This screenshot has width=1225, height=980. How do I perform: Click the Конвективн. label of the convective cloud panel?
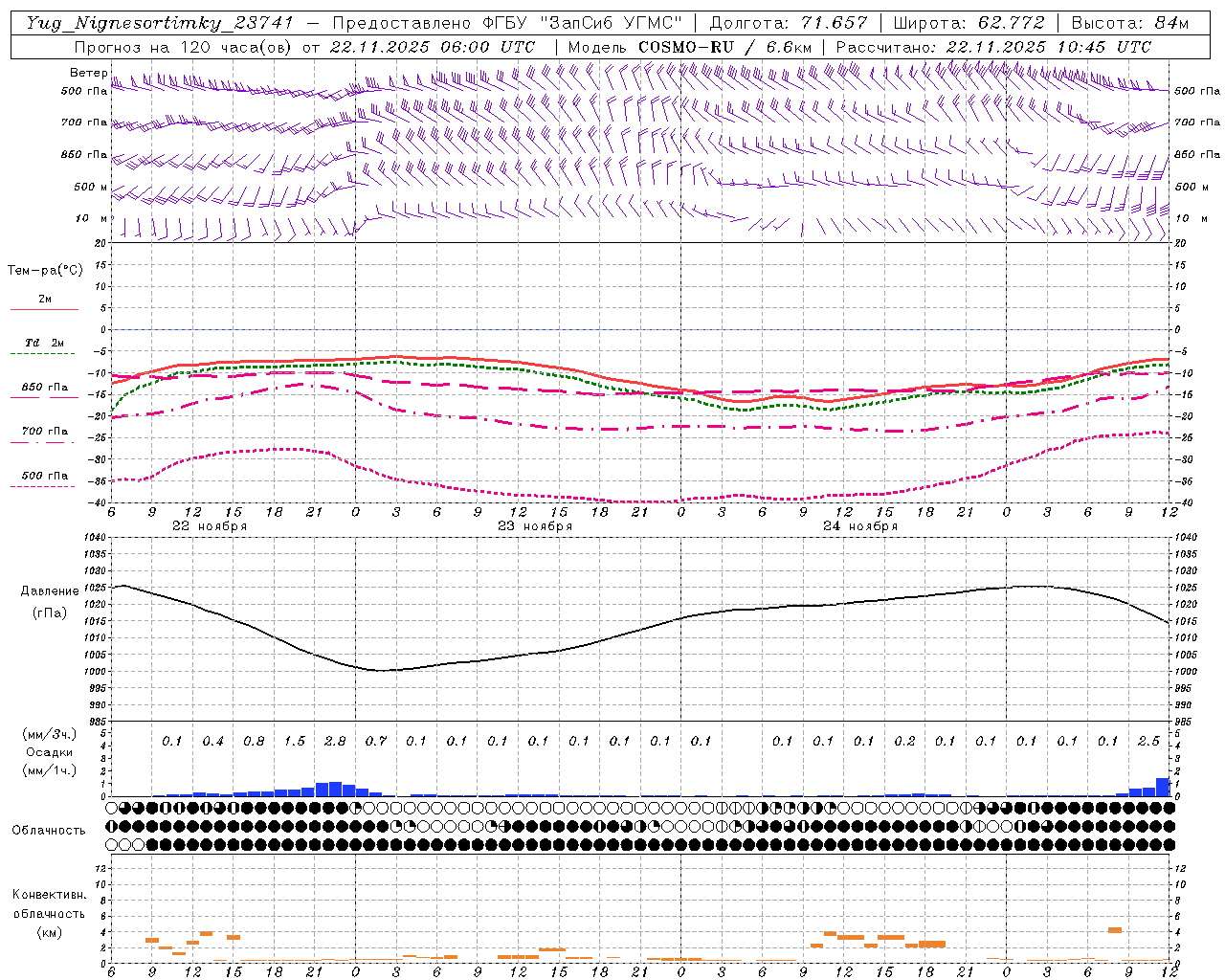pyautogui.click(x=50, y=895)
